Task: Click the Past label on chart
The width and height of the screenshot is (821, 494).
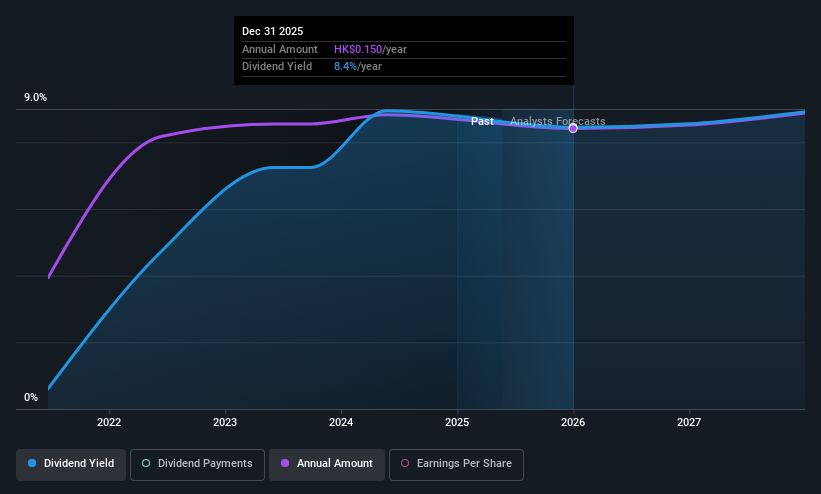Action: point(482,122)
